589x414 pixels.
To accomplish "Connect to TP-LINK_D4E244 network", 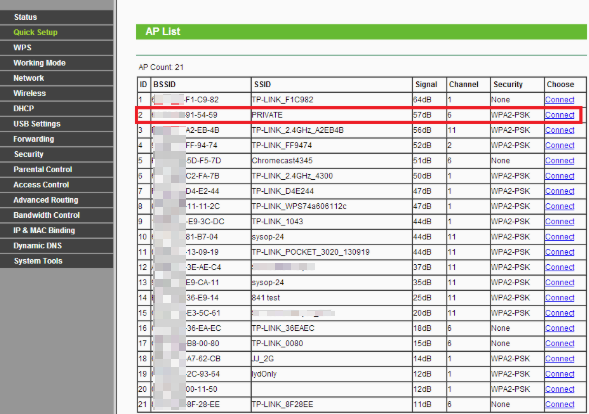I will pyautogui.click(x=560, y=191).
